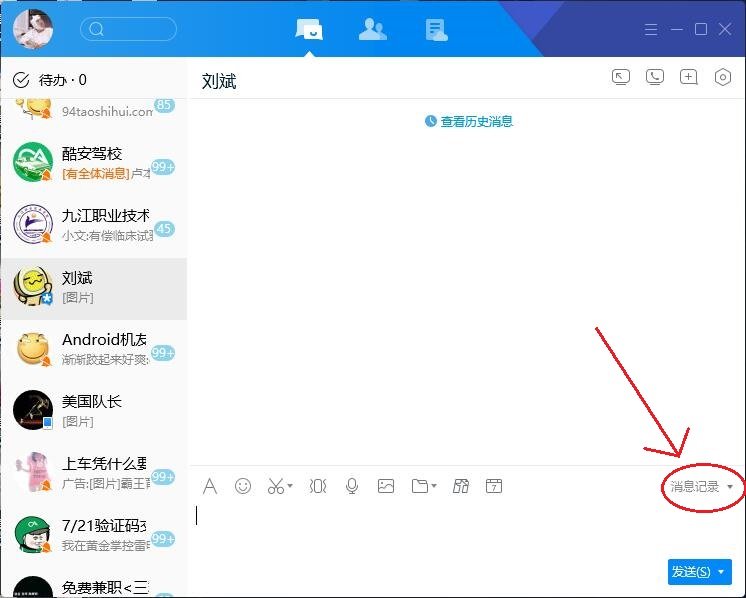This screenshot has width=746, height=598.
Task: Open 消息记录 message history
Action: pyautogui.click(x=694, y=486)
